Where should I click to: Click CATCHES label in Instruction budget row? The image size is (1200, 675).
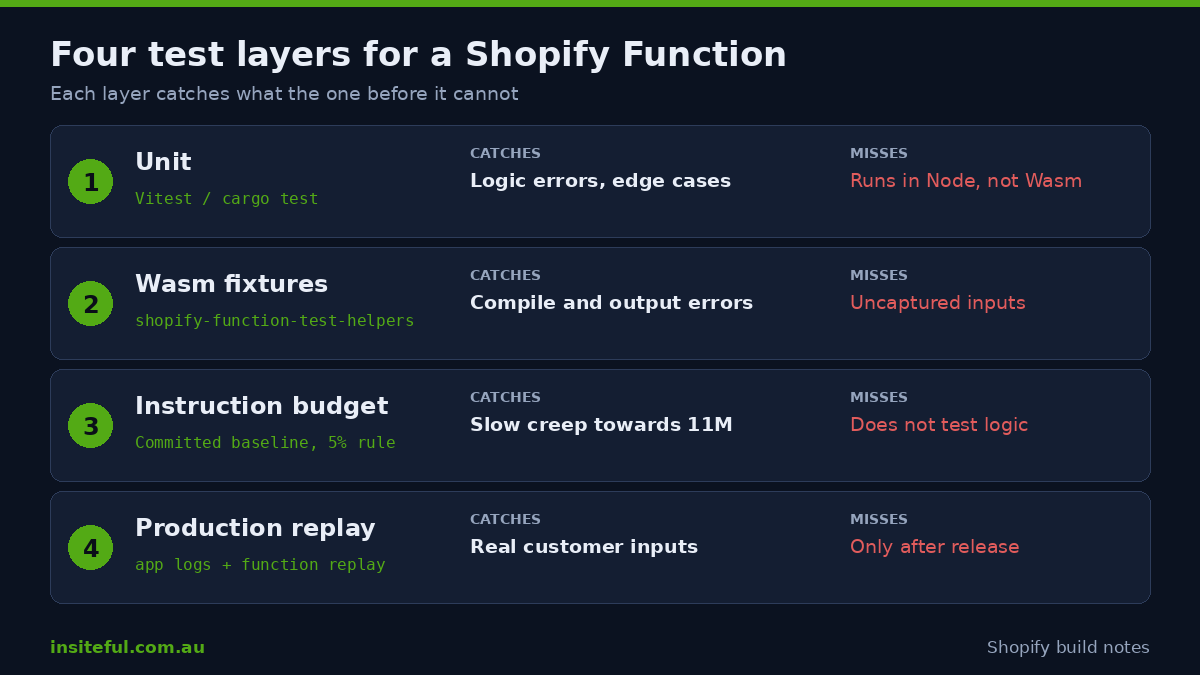(505, 398)
